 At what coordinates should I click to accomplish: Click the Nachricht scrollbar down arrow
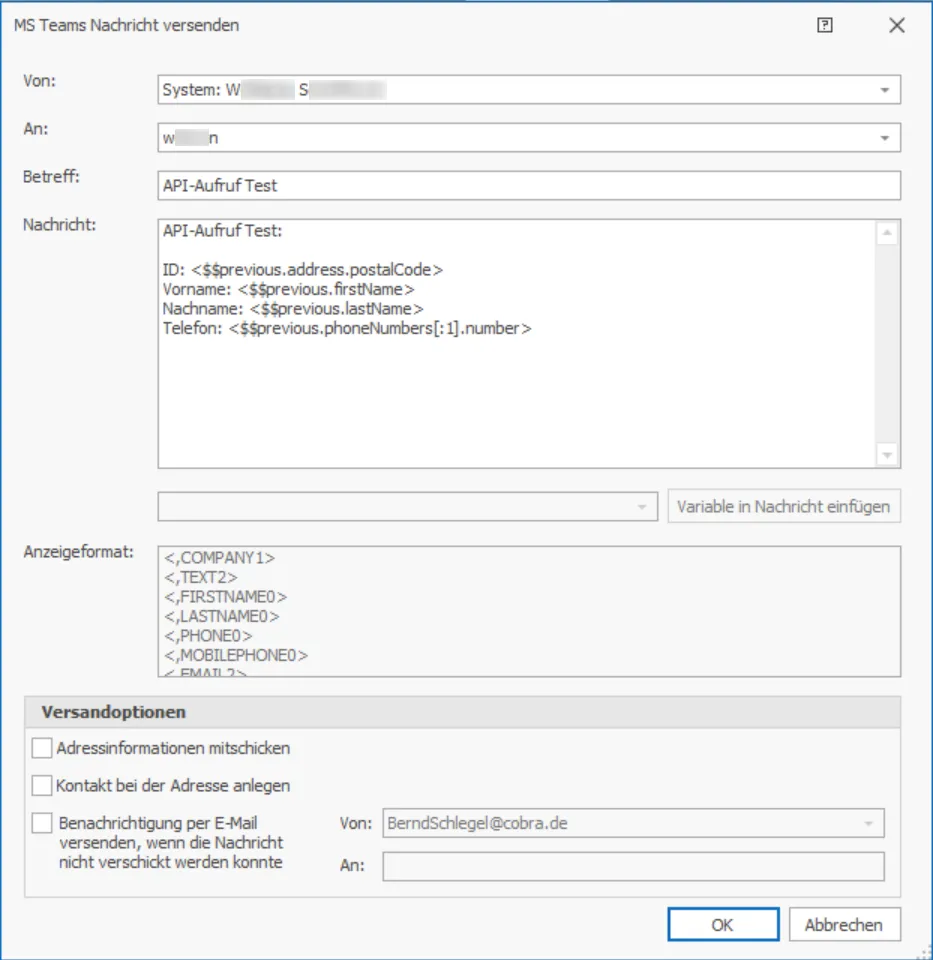(888, 455)
